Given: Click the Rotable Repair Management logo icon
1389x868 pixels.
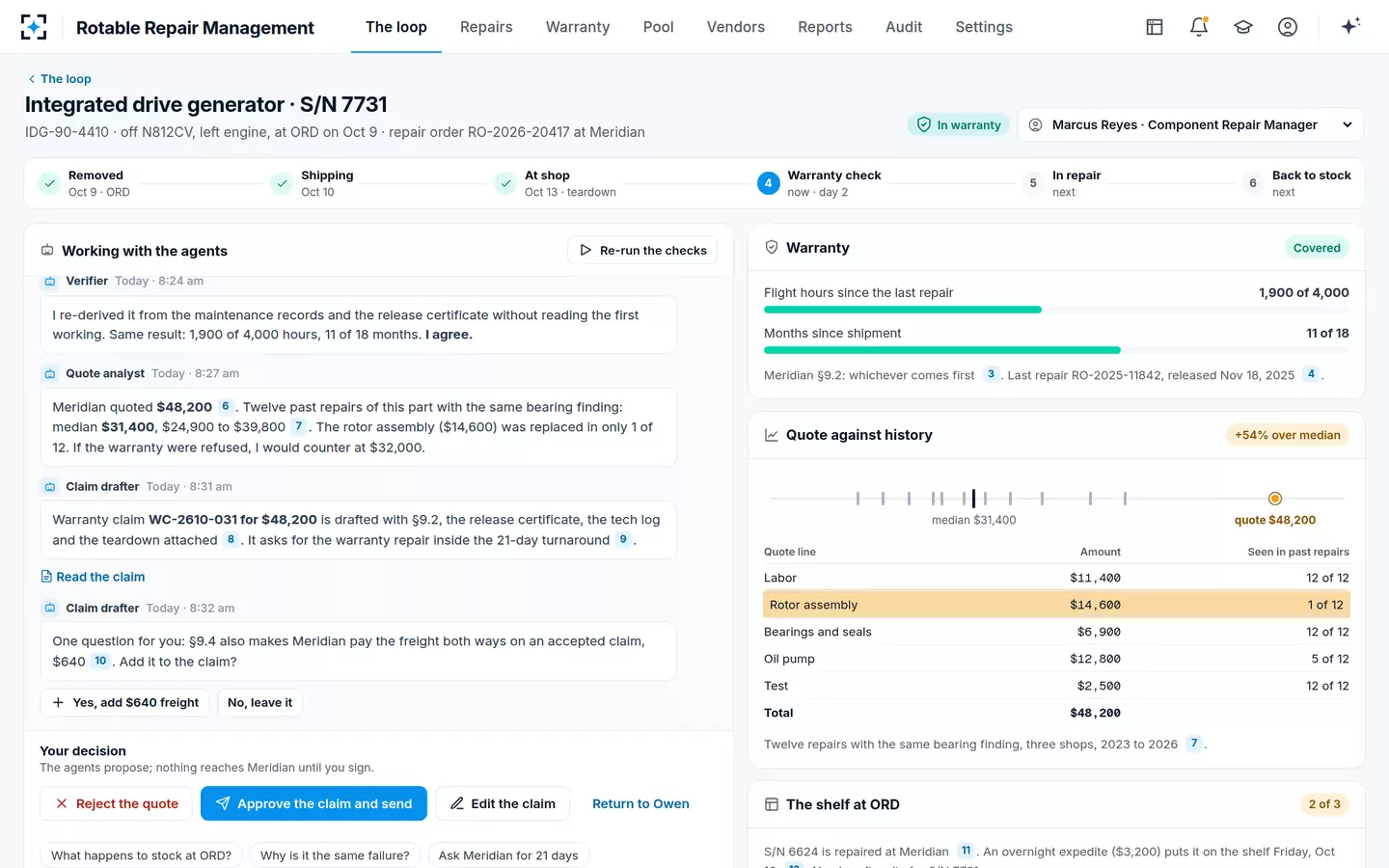Looking at the screenshot, I should 34,27.
